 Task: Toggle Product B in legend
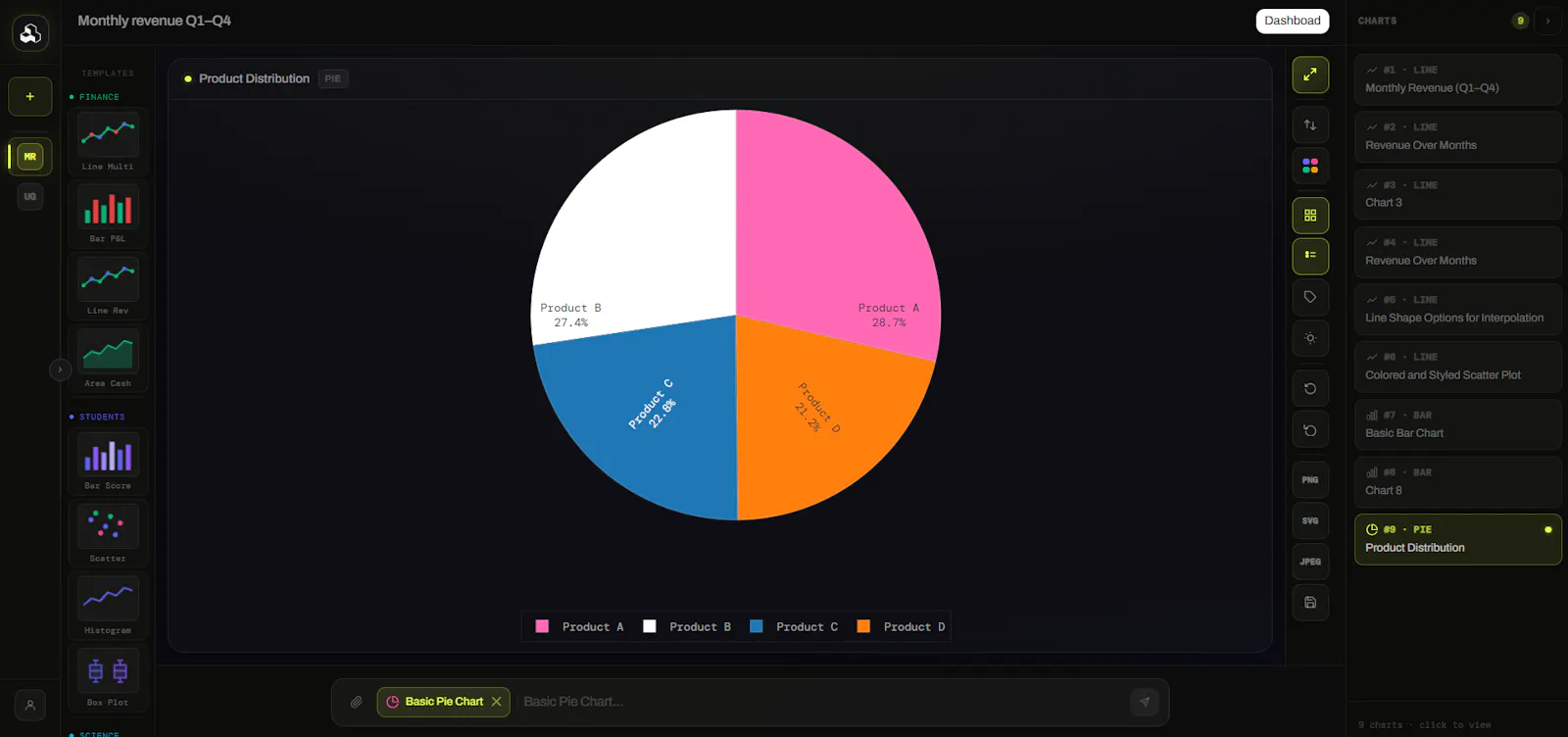(687, 627)
